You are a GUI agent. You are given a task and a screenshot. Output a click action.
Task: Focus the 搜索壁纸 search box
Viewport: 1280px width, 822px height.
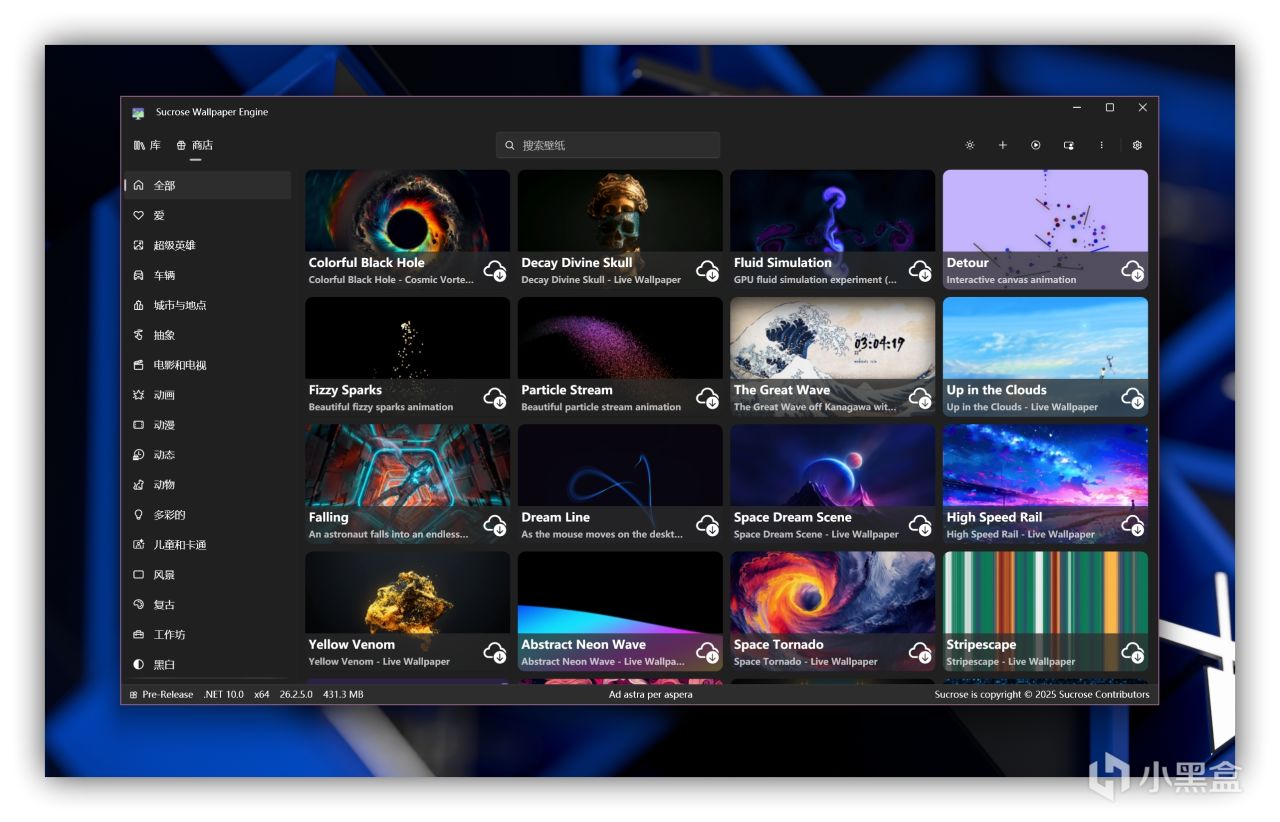coord(608,145)
